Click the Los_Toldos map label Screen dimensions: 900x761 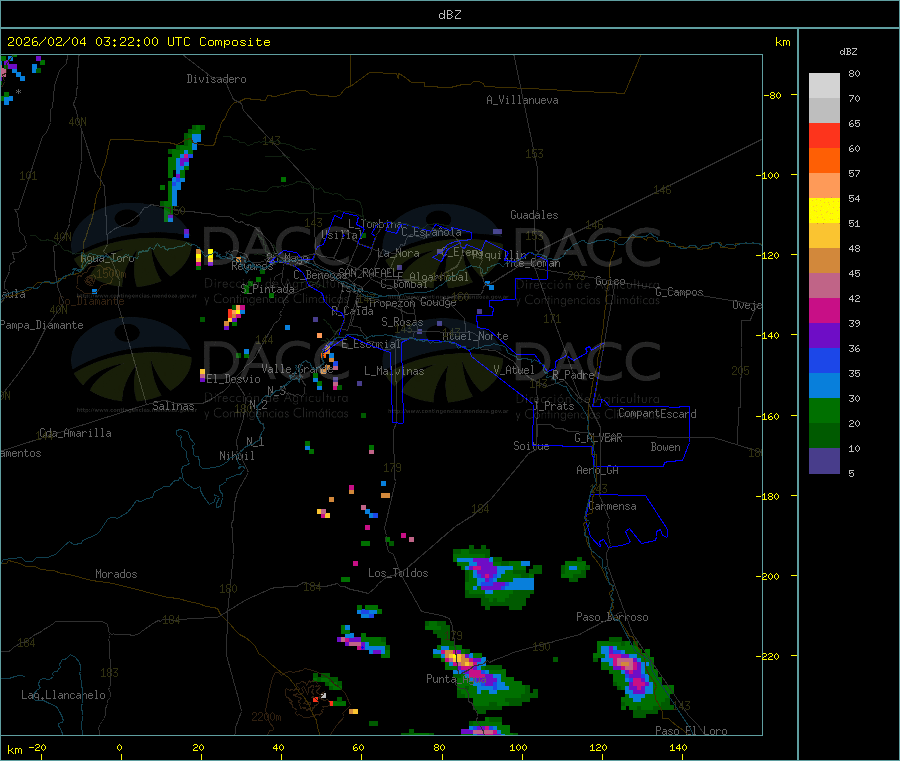click(x=398, y=573)
